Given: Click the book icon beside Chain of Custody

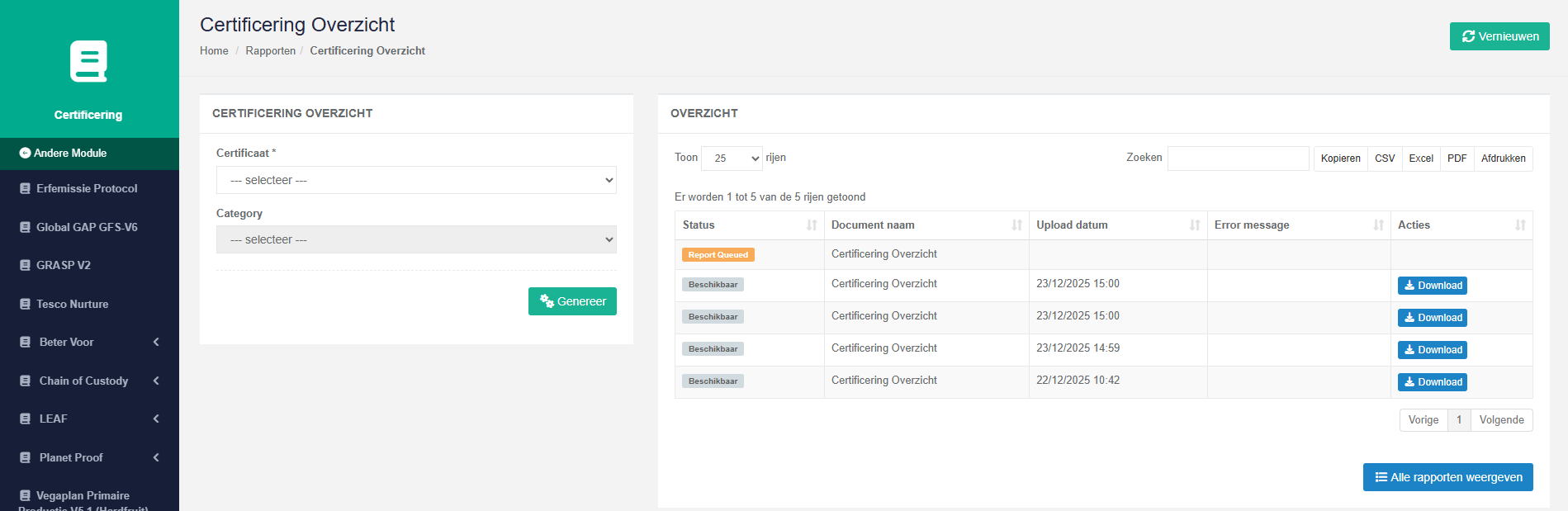Looking at the screenshot, I should coord(25,381).
